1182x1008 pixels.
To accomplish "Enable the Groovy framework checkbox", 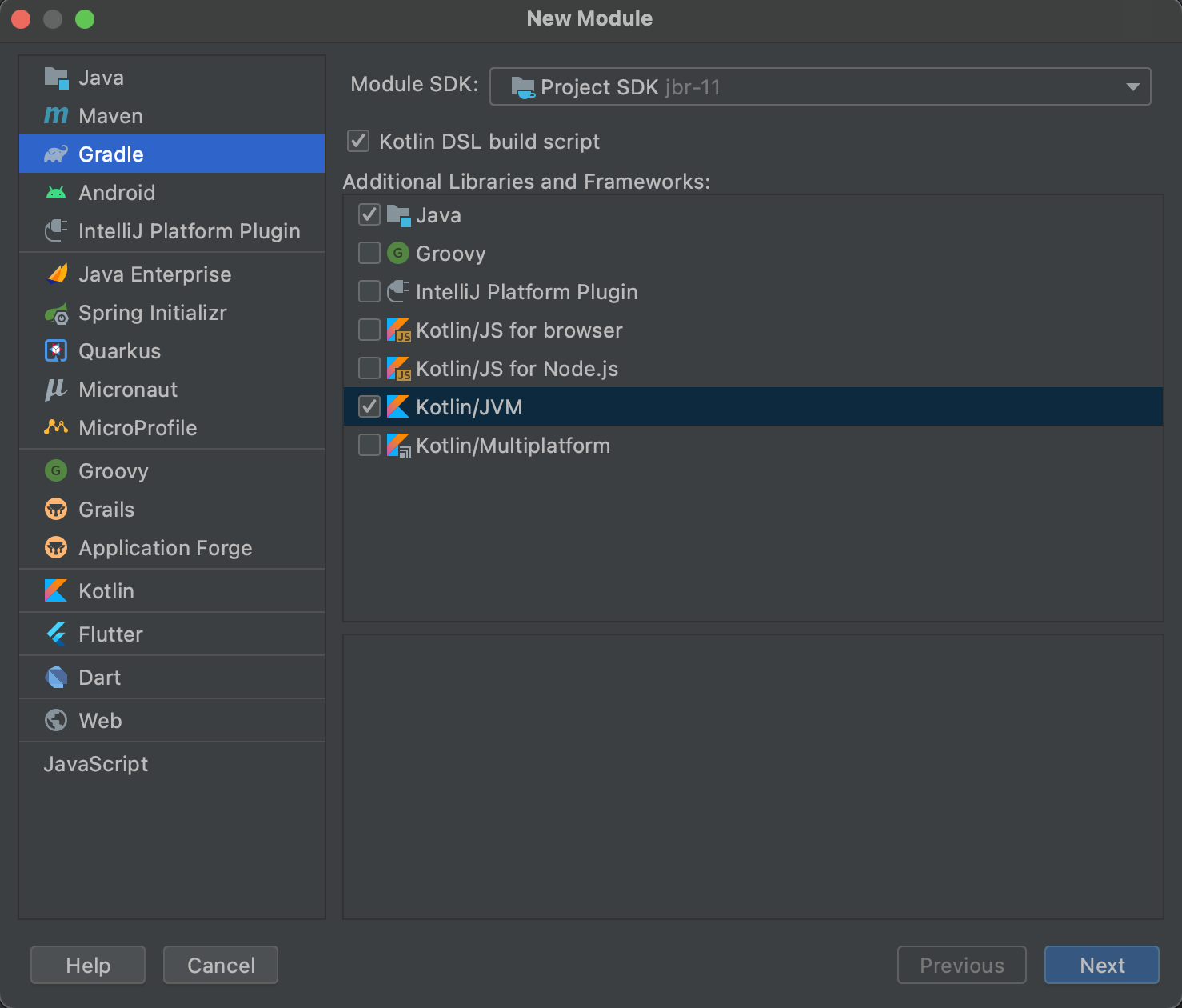I will (x=369, y=254).
